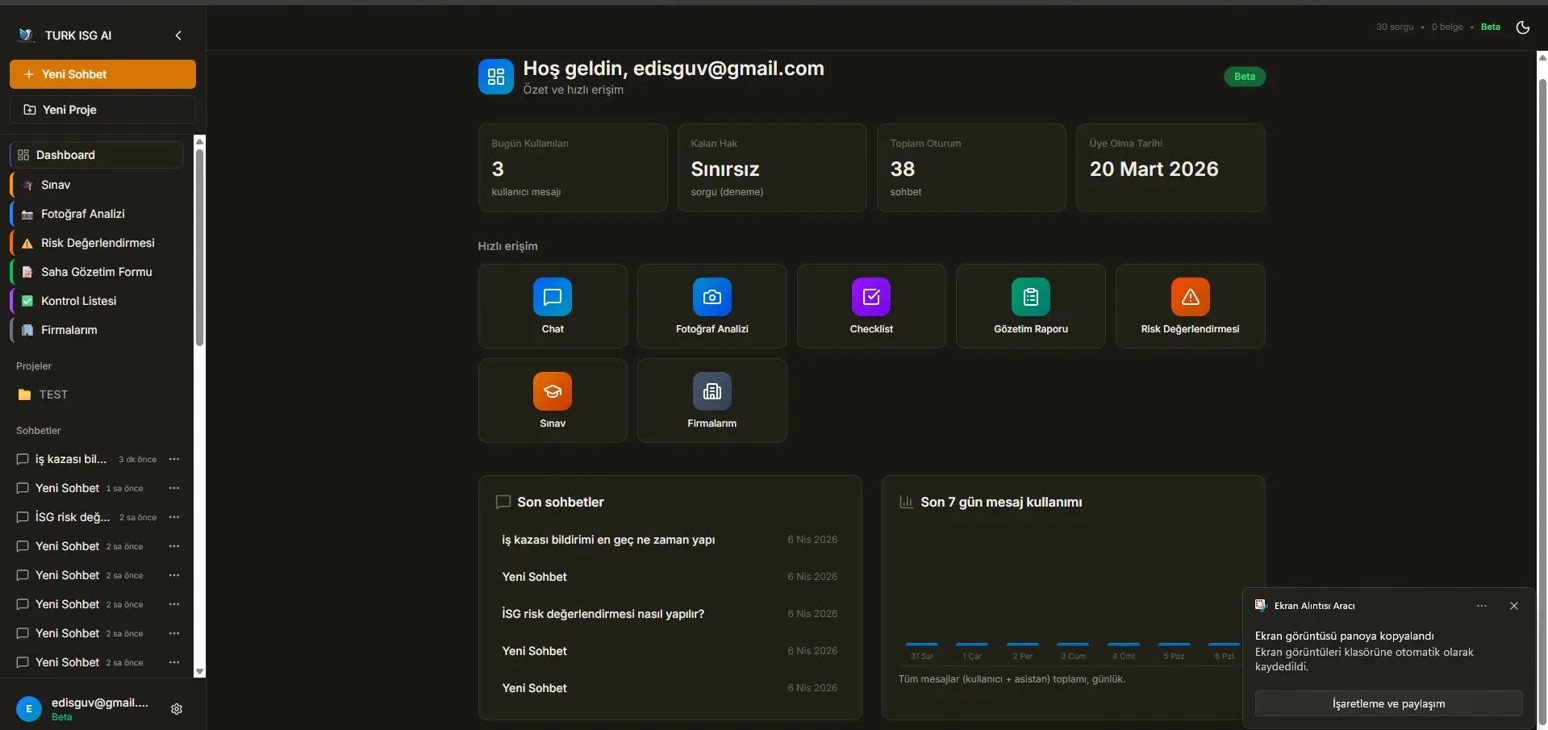The width and height of the screenshot is (1548, 730).
Task: Click İşaretleme ve paylaşım in the notification
Action: (x=1387, y=703)
